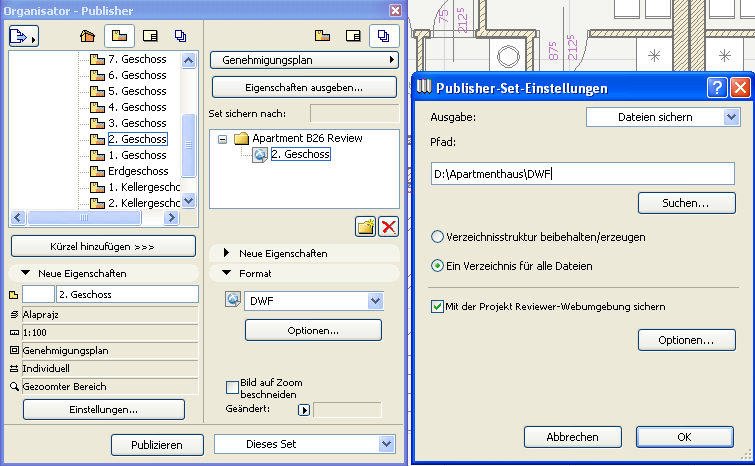The width and height of the screenshot is (755, 466).
Task: Click horizontal scrollbar left arrow
Action: (18, 218)
